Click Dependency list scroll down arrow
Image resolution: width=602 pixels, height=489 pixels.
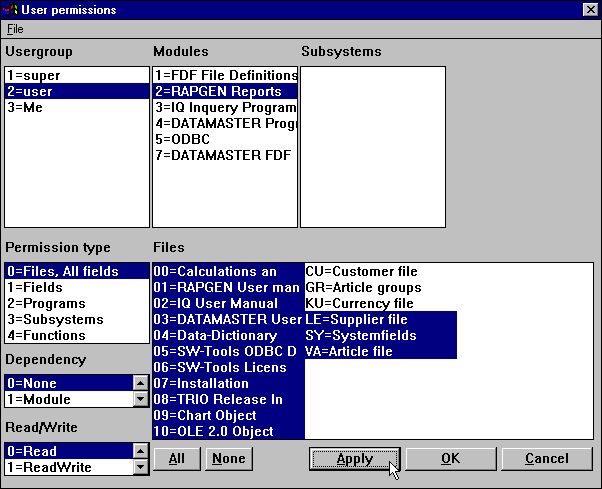click(x=141, y=399)
